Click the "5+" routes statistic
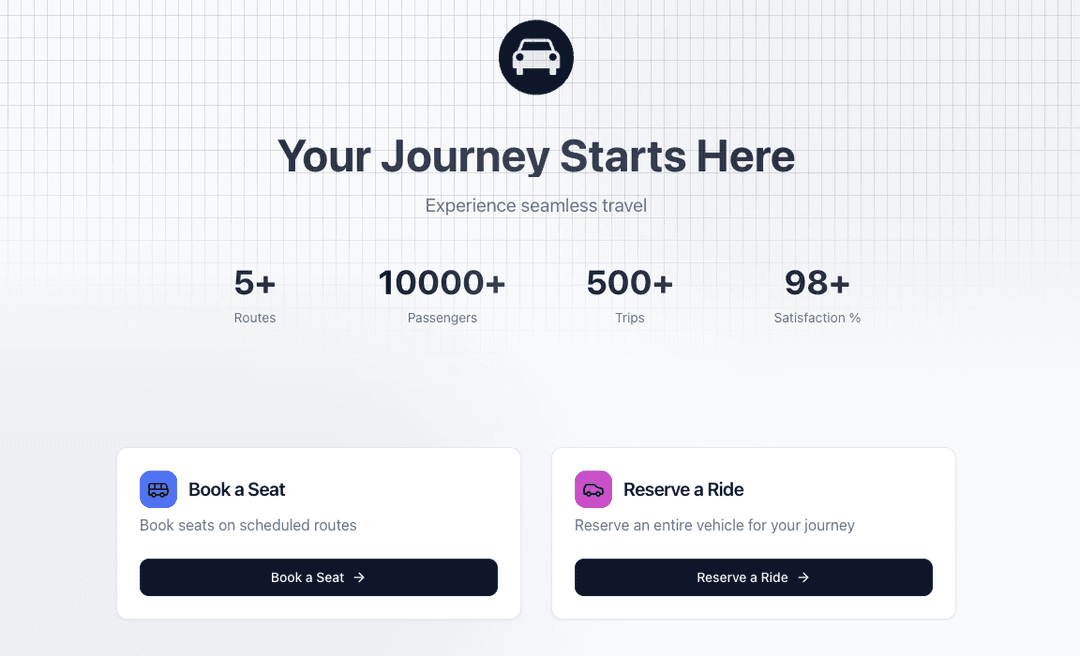This screenshot has height=656, width=1080. click(255, 283)
